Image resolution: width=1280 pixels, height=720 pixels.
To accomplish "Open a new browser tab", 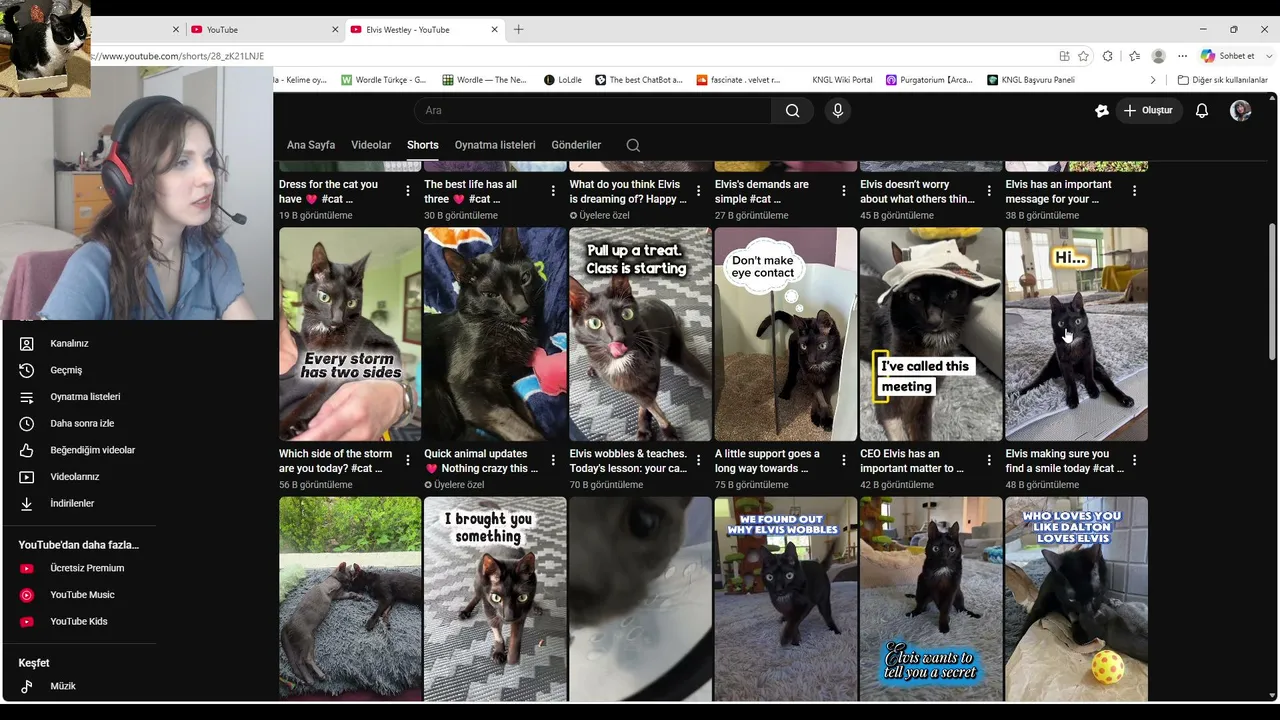I will [518, 30].
